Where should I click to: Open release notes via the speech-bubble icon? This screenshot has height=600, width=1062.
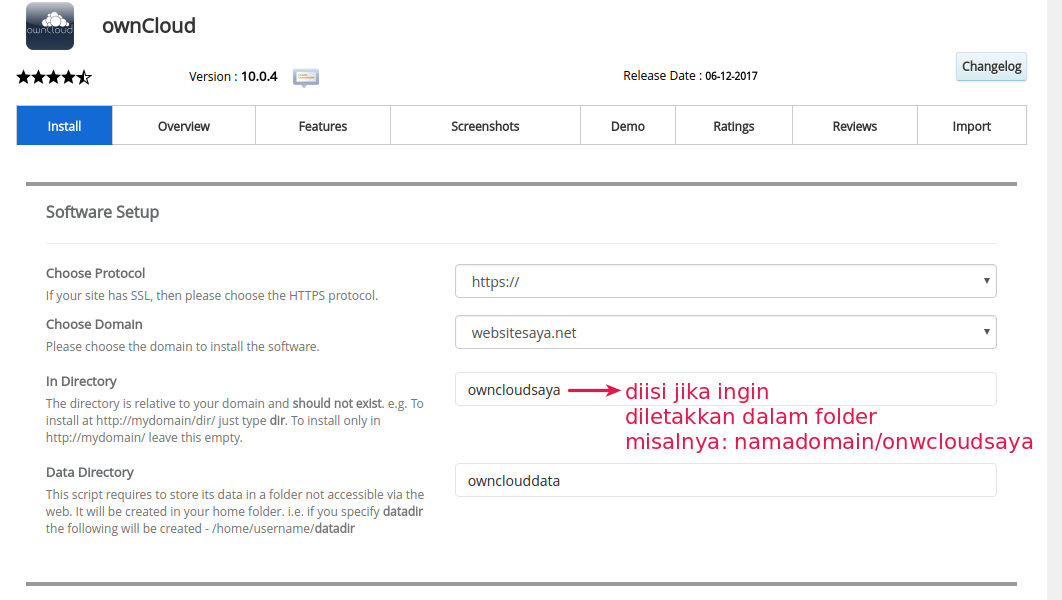305,78
